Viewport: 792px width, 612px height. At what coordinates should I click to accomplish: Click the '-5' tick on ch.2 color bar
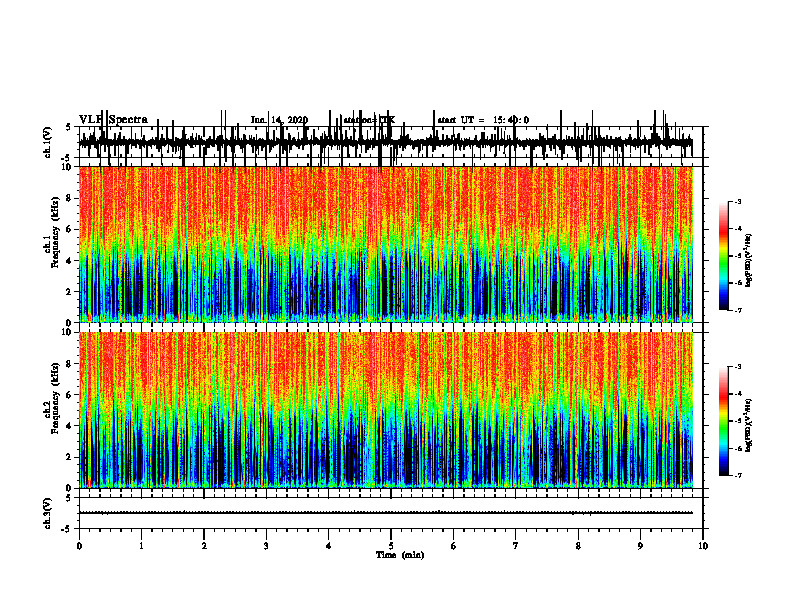738,421
